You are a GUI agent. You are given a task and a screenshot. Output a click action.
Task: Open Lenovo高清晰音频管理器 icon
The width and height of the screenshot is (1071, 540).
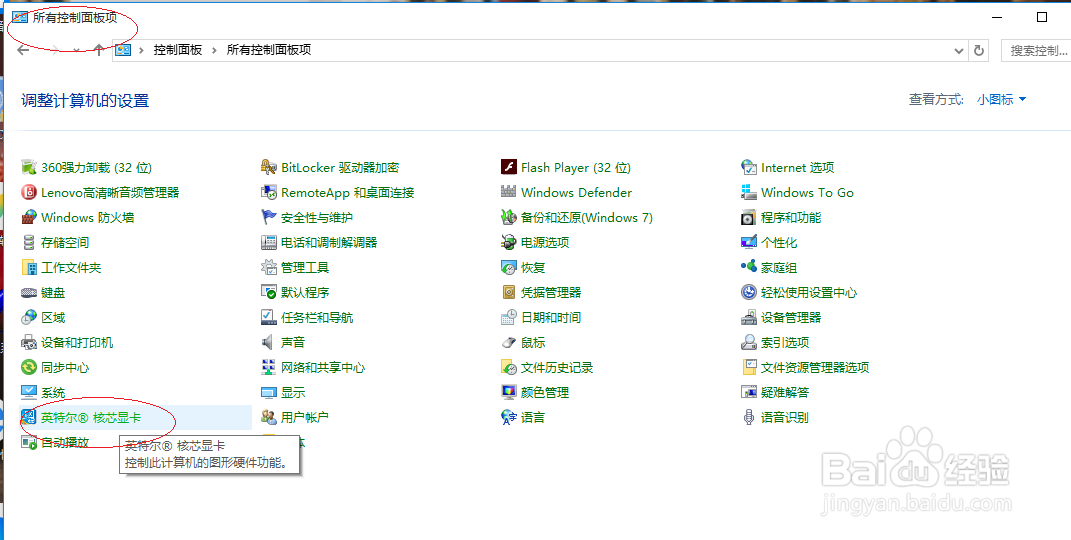pos(29,193)
